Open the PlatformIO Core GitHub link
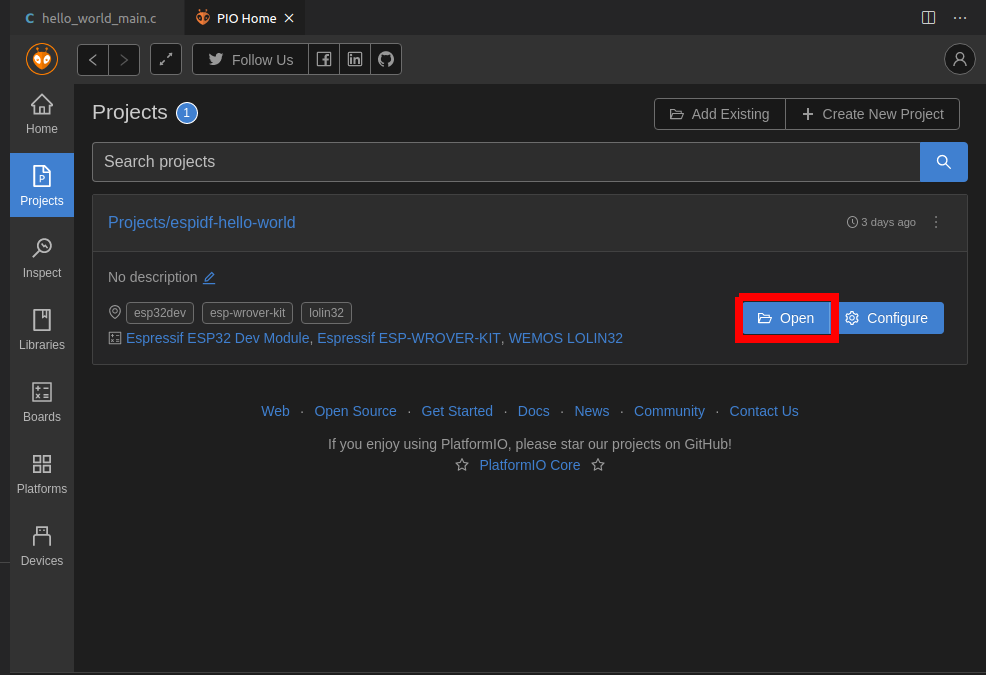The height and width of the screenshot is (675, 986). (530, 466)
